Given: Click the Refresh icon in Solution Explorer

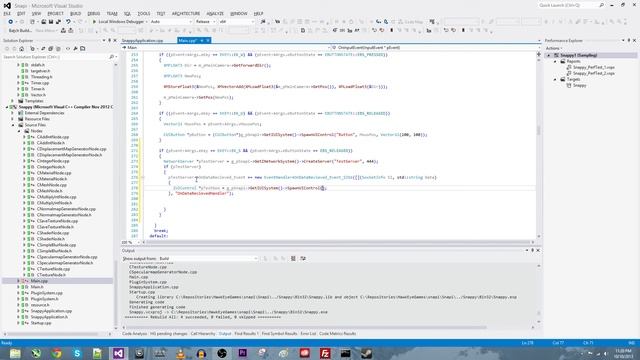Looking at the screenshot, I should tap(43, 49).
